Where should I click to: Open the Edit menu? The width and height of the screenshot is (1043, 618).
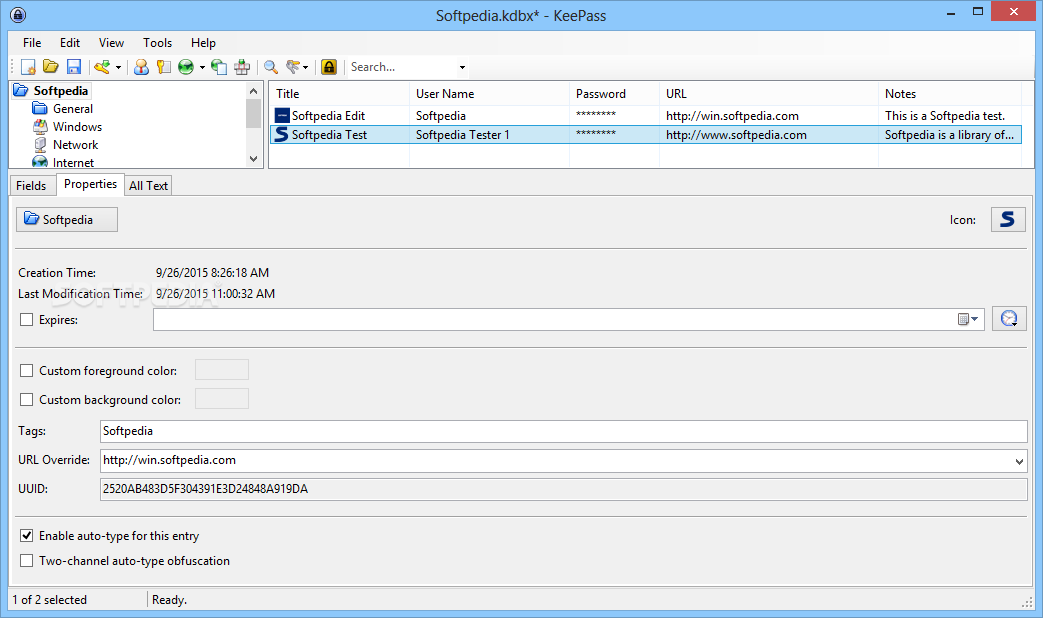pos(70,43)
